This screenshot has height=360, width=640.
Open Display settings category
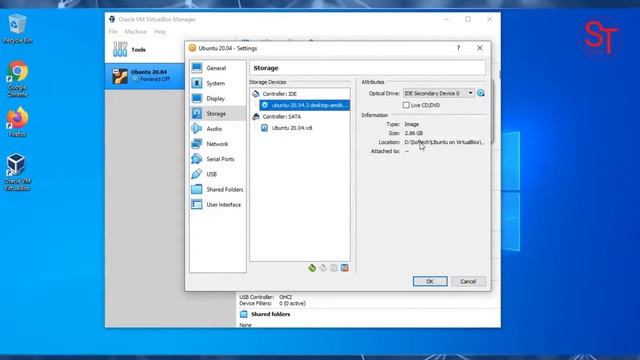(x=218, y=98)
